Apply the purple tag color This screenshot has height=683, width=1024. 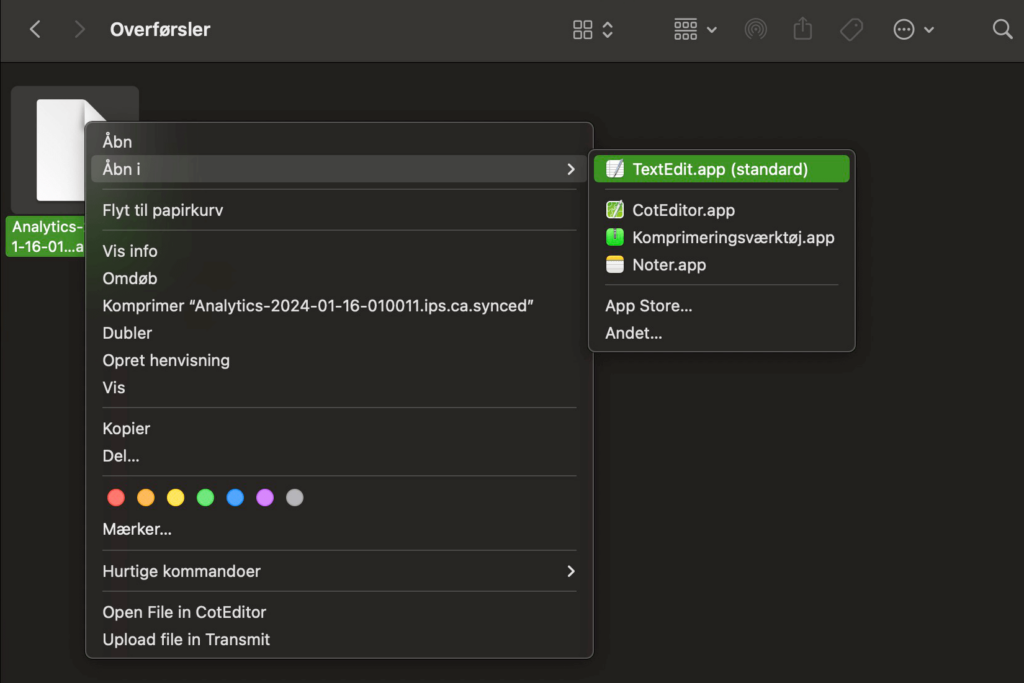point(264,498)
